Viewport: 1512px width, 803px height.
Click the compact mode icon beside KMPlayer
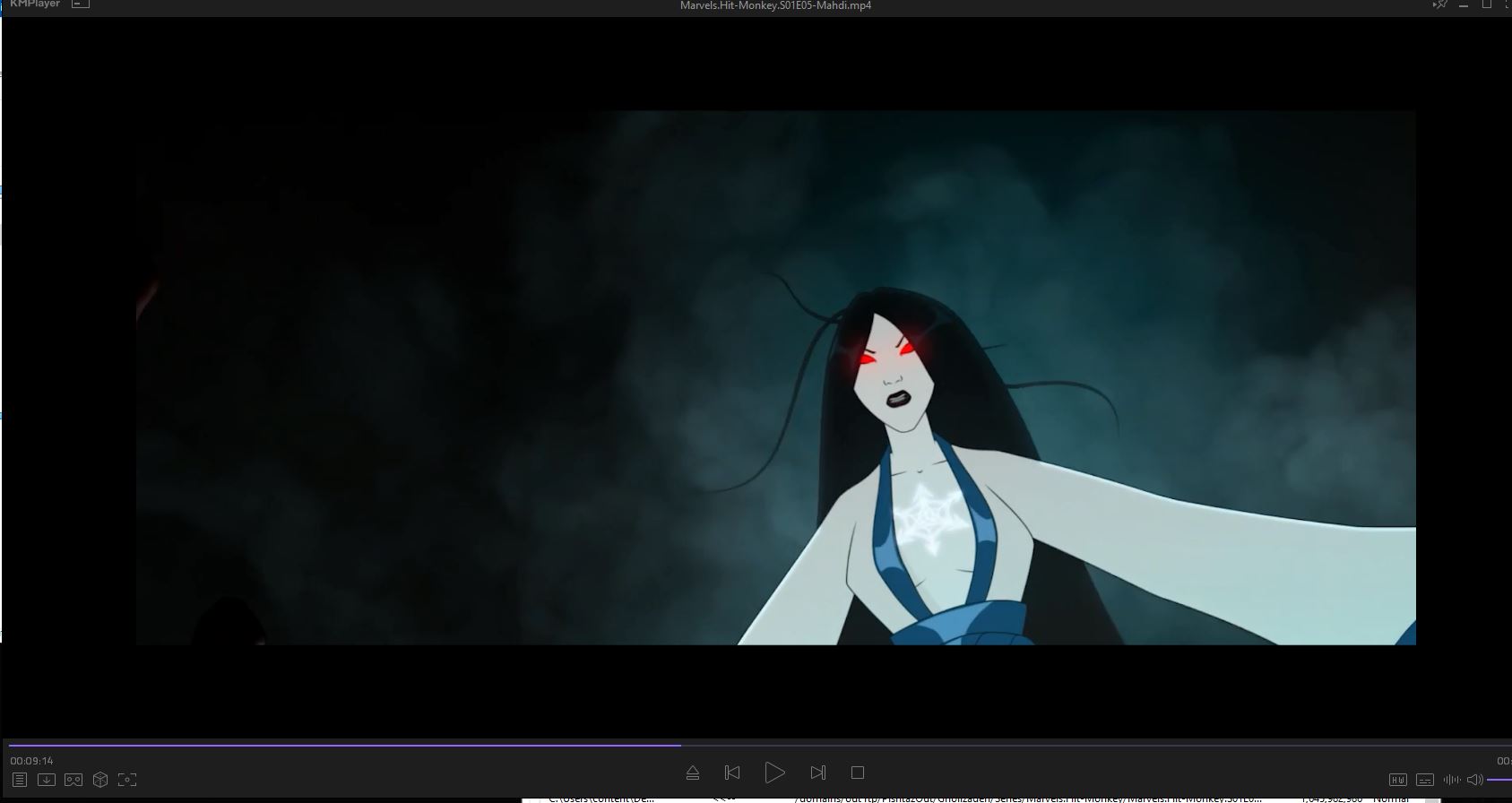(x=81, y=4)
